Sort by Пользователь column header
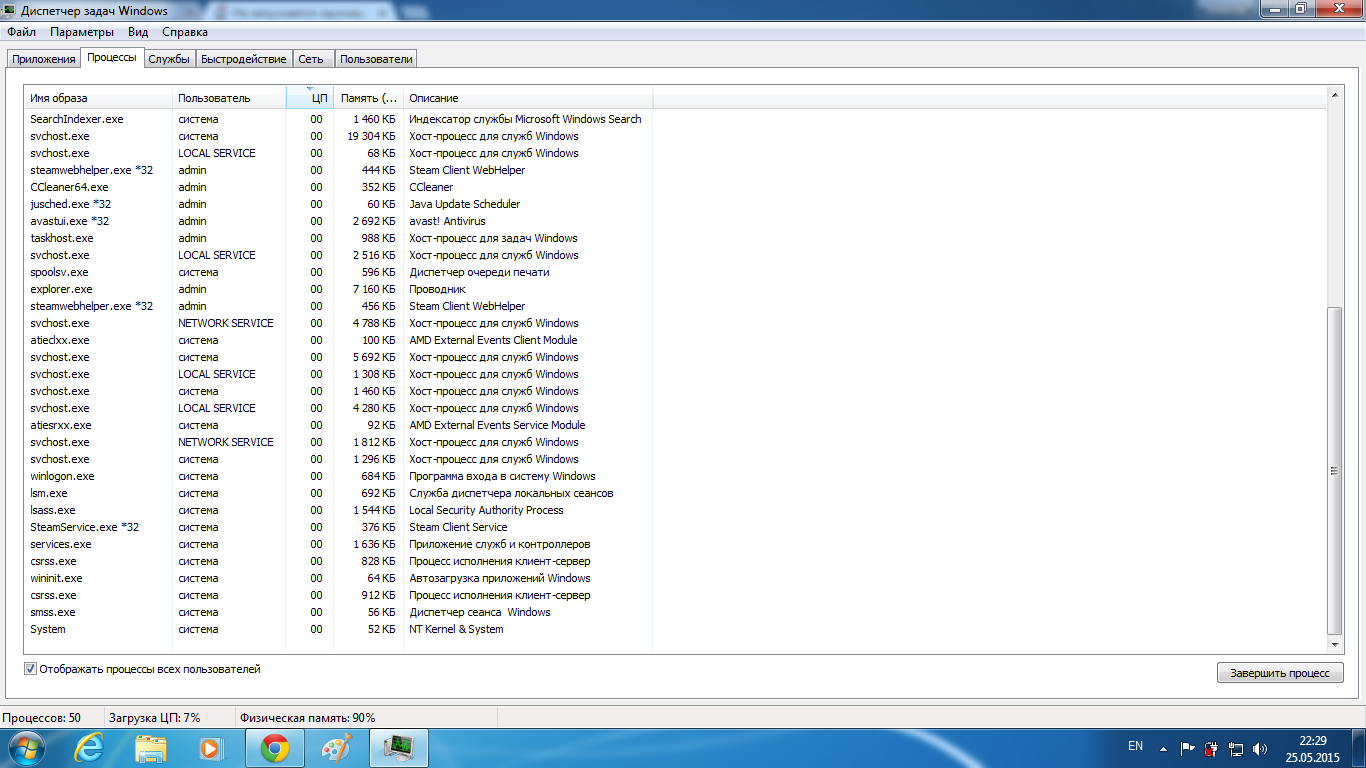1366x768 pixels. coord(229,98)
